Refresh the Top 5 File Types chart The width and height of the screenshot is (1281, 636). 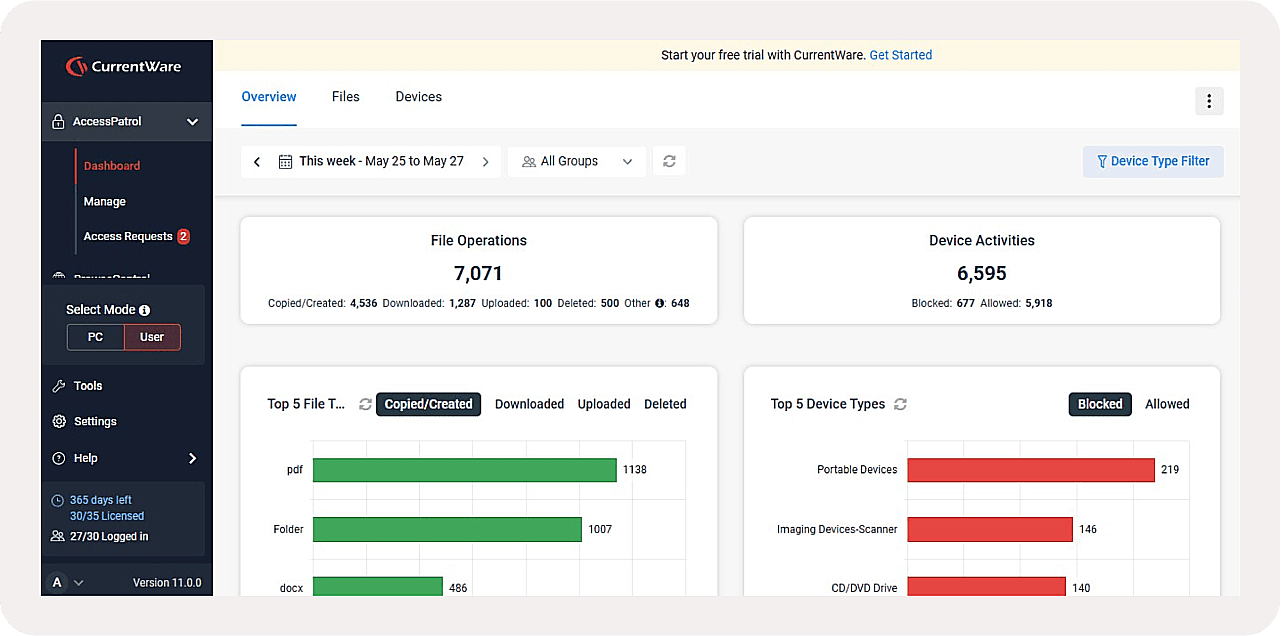click(365, 404)
